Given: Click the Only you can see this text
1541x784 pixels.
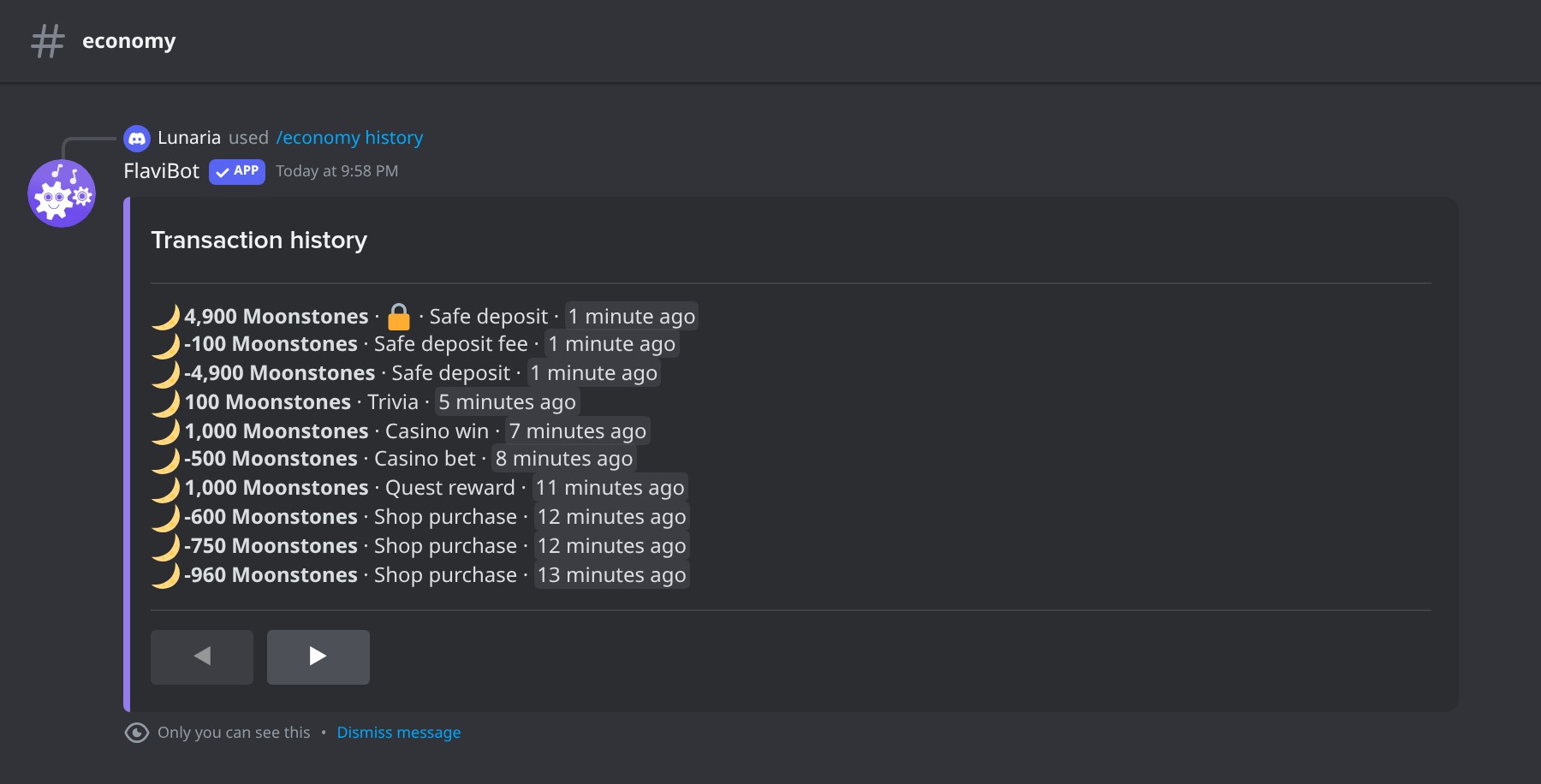Looking at the screenshot, I should (234, 733).
